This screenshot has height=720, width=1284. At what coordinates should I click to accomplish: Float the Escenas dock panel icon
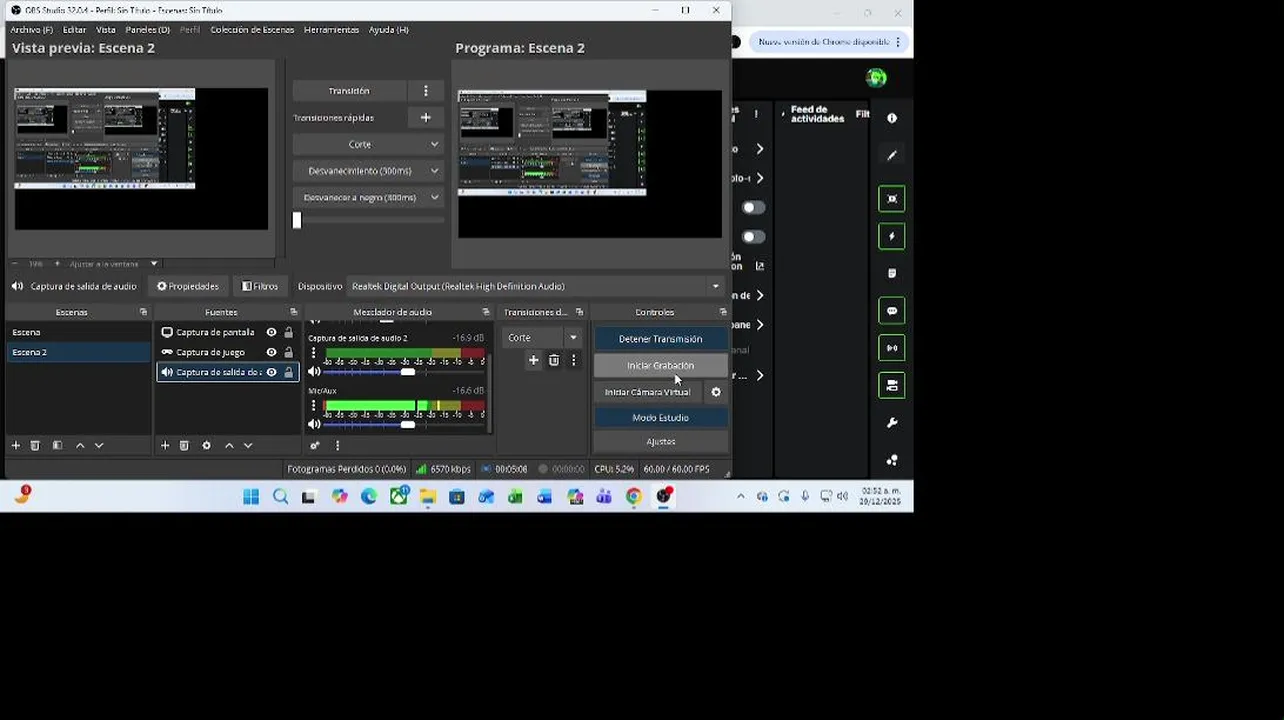tap(143, 312)
